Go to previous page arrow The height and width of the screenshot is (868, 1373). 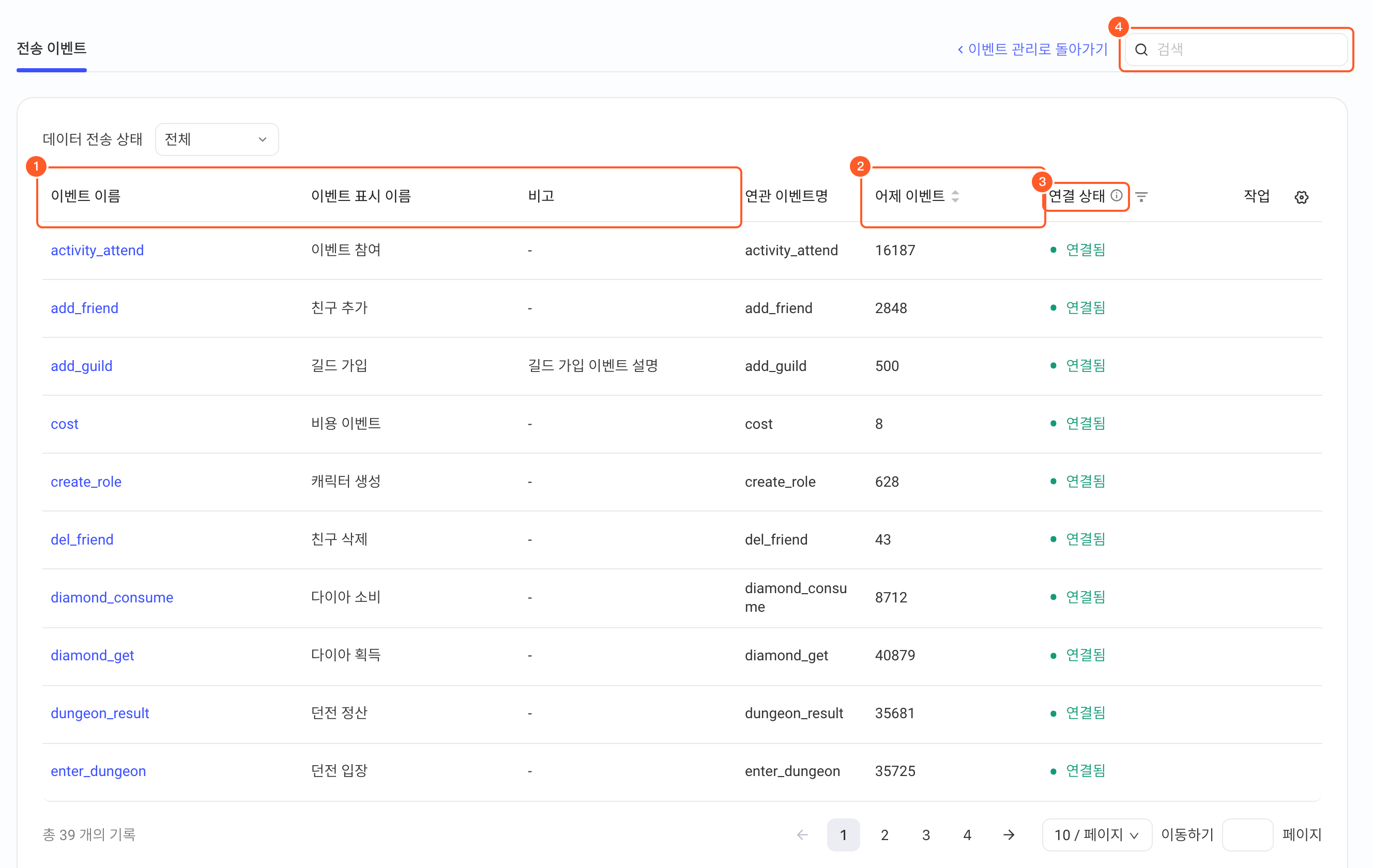click(802, 835)
